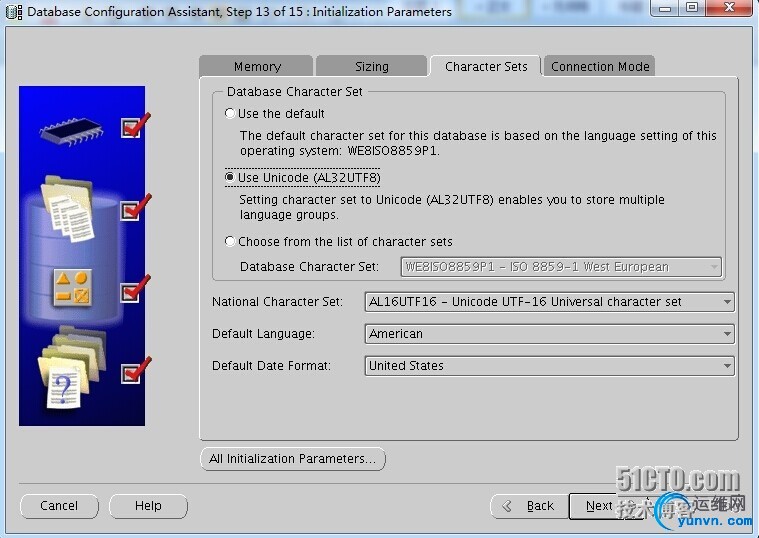Cancel the configuration assistant

click(x=59, y=506)
